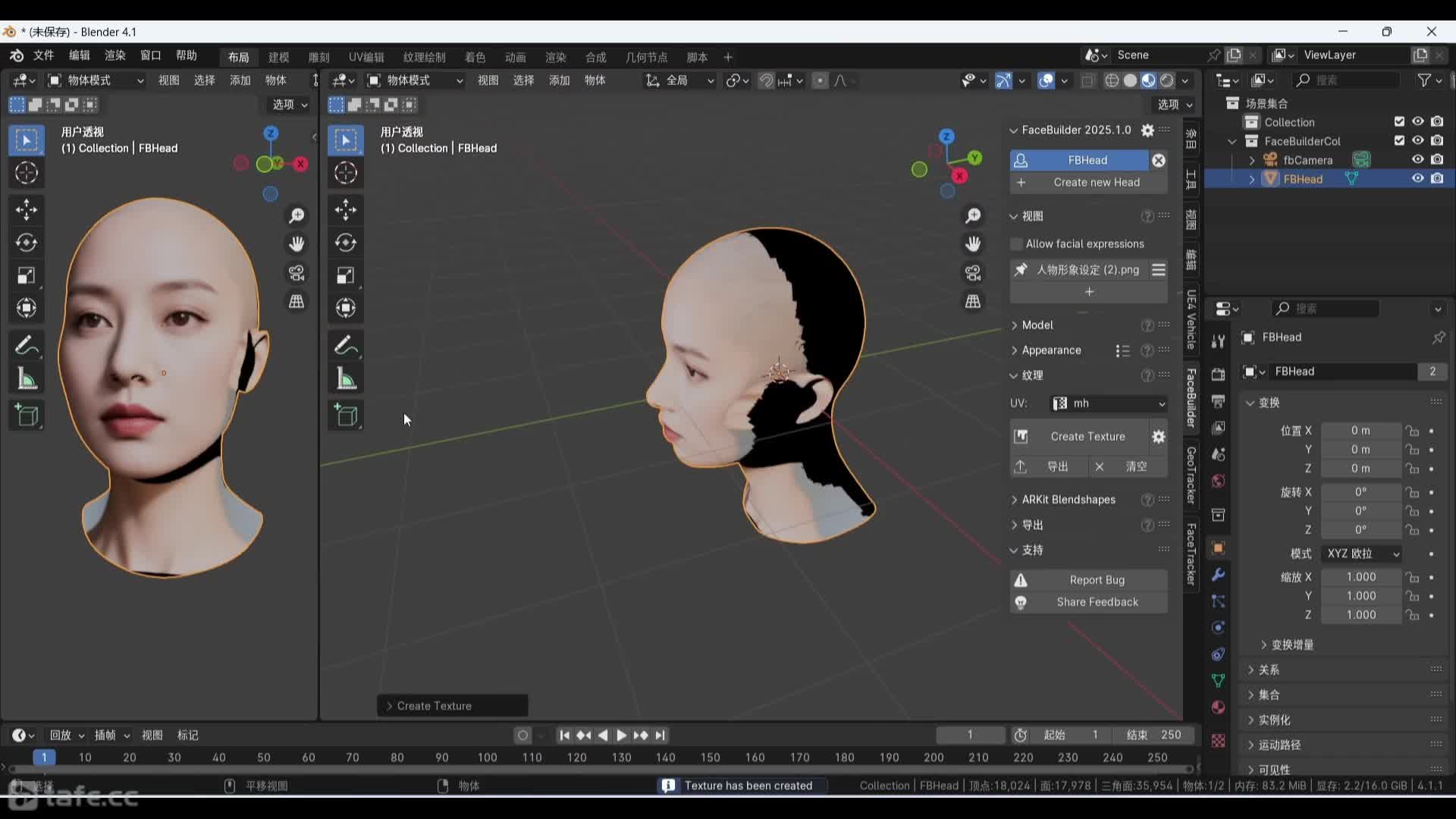Select the Annotate tool
This screenshot has width=1456, height=819.
(x=27, y=345)
